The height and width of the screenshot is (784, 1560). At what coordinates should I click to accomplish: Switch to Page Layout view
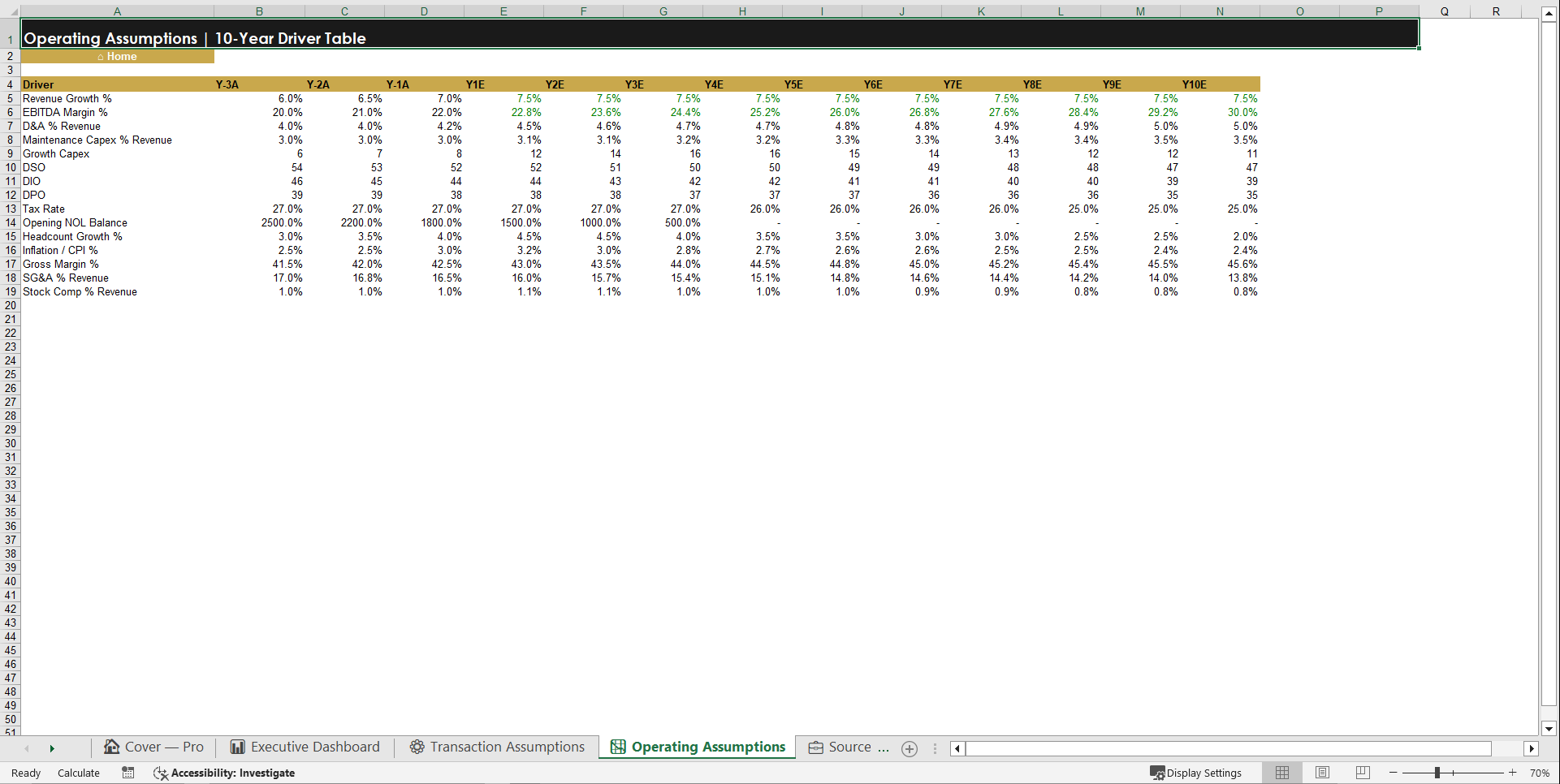tap(1322, 773)
